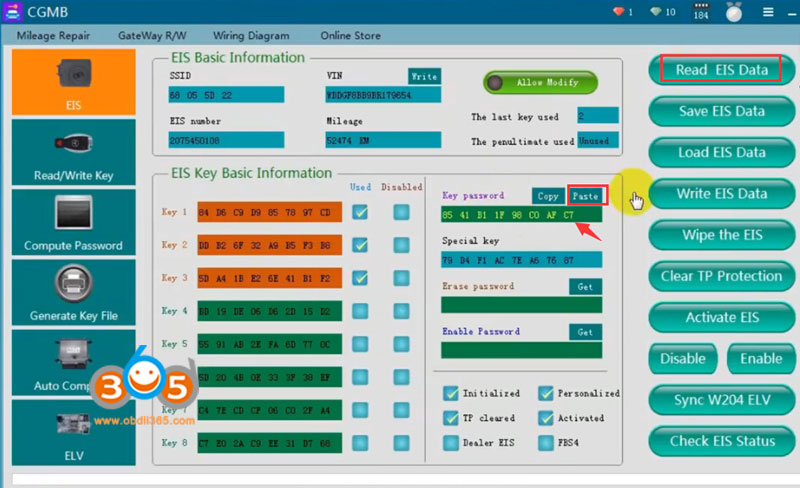Check the Key 4 Disabled checkbox
Viewport: 800px width, 488px height.
coord(401,311)
